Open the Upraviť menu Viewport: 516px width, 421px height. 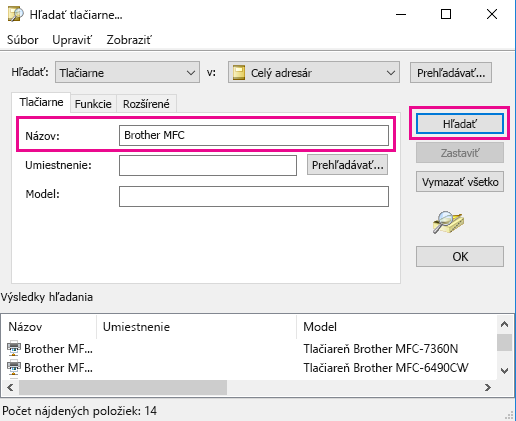[72, 40]
